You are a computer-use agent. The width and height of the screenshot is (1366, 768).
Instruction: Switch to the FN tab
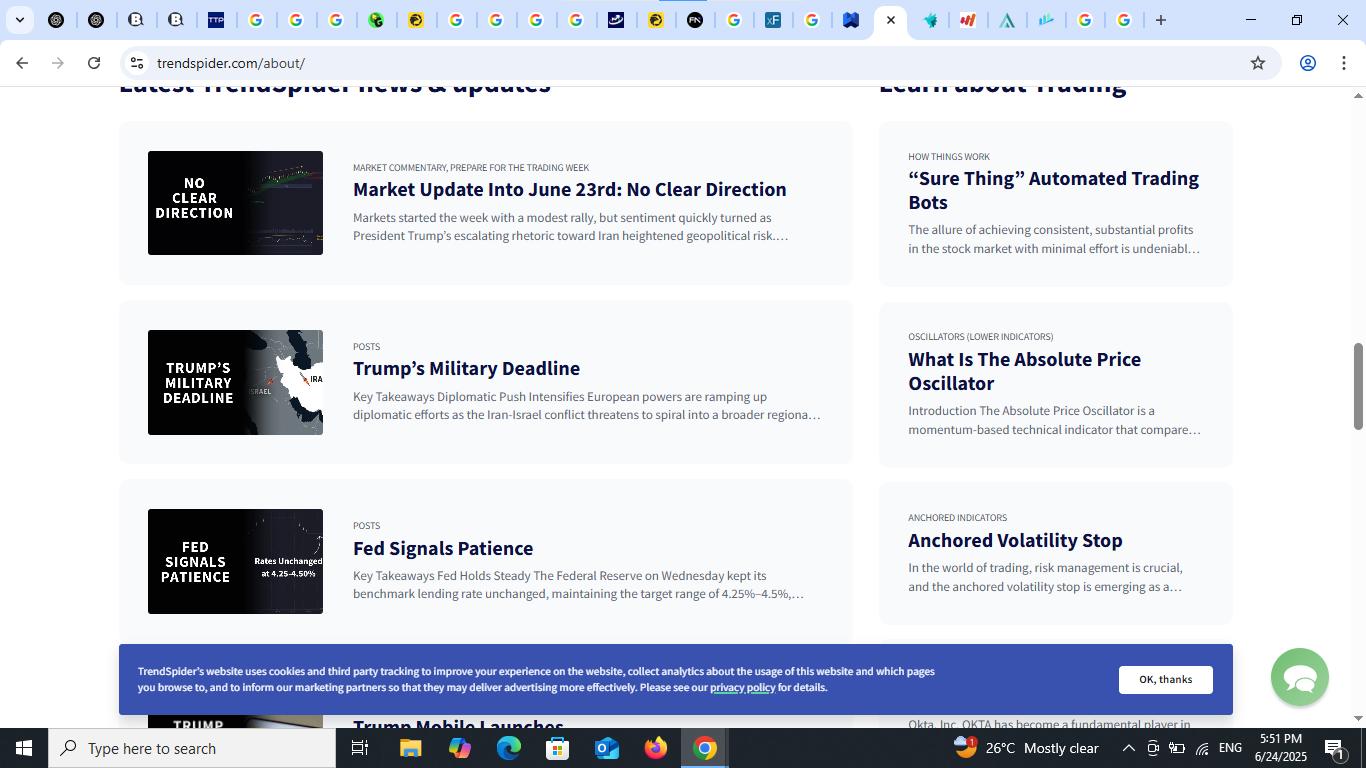(x=695, y=20)
